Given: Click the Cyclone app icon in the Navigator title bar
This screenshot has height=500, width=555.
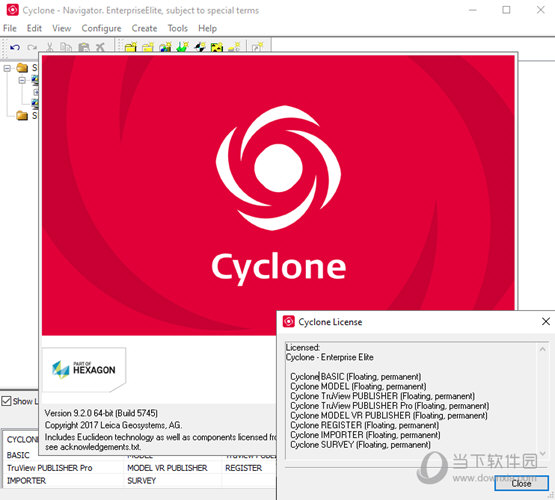Looking at the screenshot, I should pyautogui.click(x=12, y=10).
